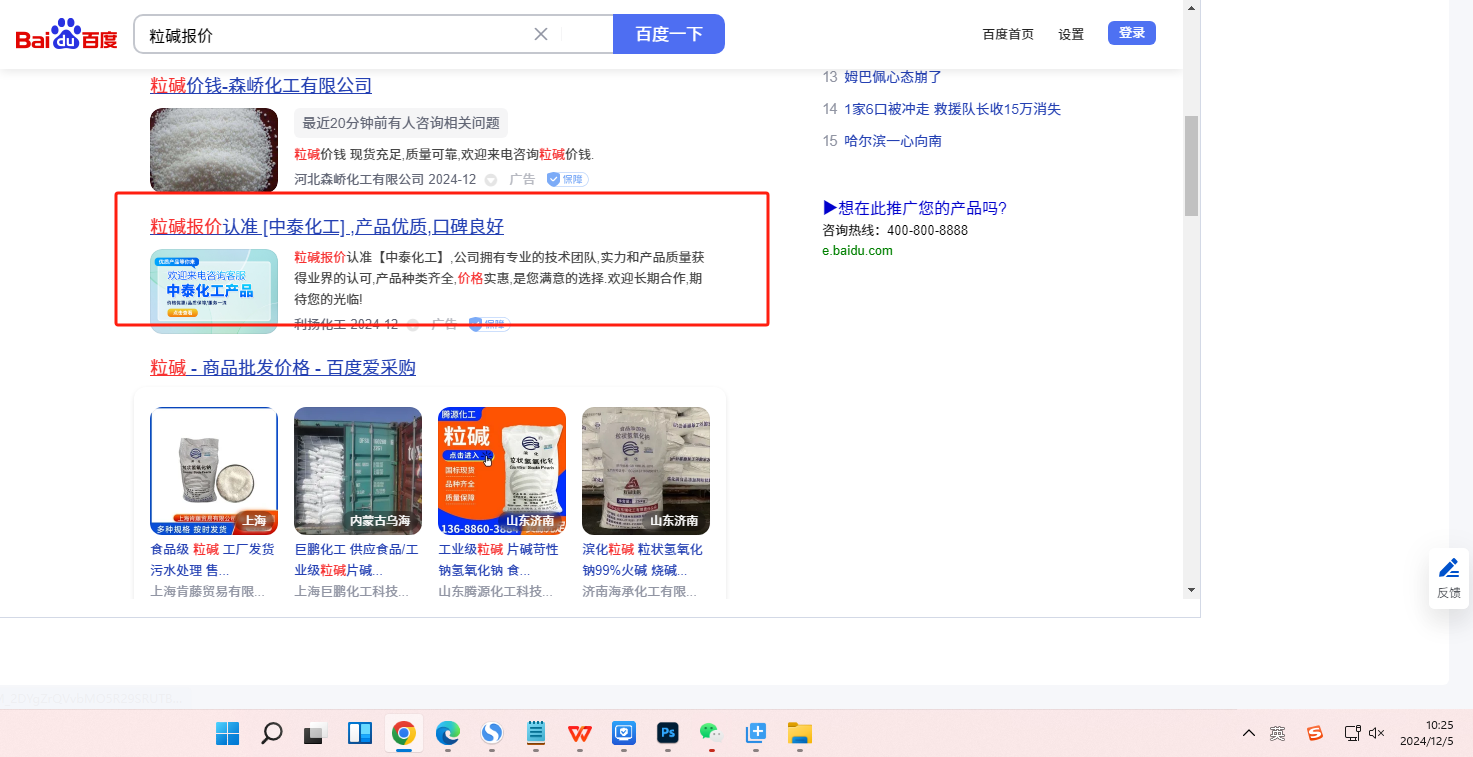This screenshot has width=1473, height=757.
Task: Open Photoshop from the taskbar
Action: point(668,733)
